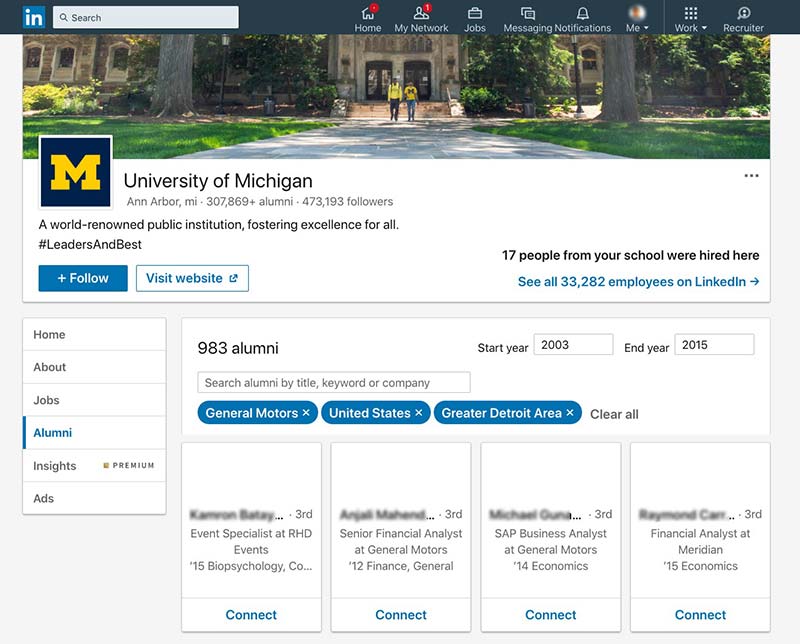Image resolution: width=800 pixels, height=644 pixels.
Task: Expand the Me profile dropdown
Action: 637,19
